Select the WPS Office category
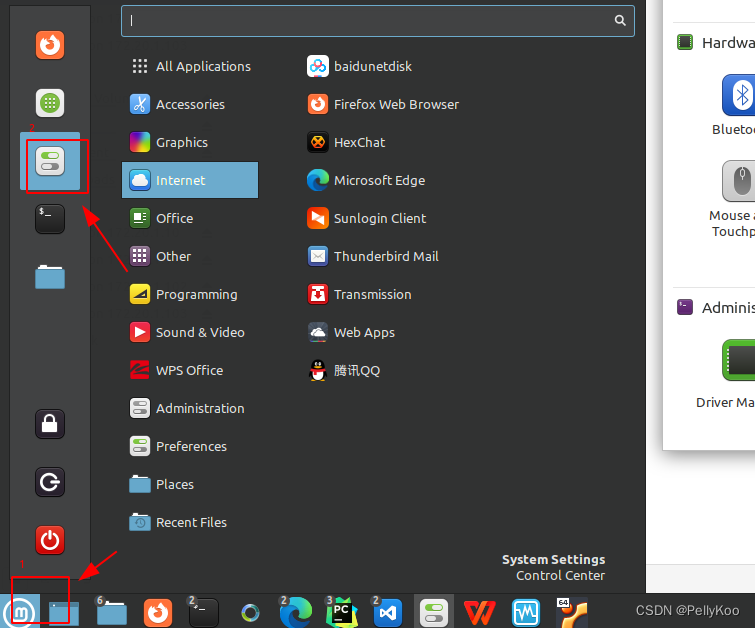The height and width of the screenshot is (628, 755). (x=190, y=370)
